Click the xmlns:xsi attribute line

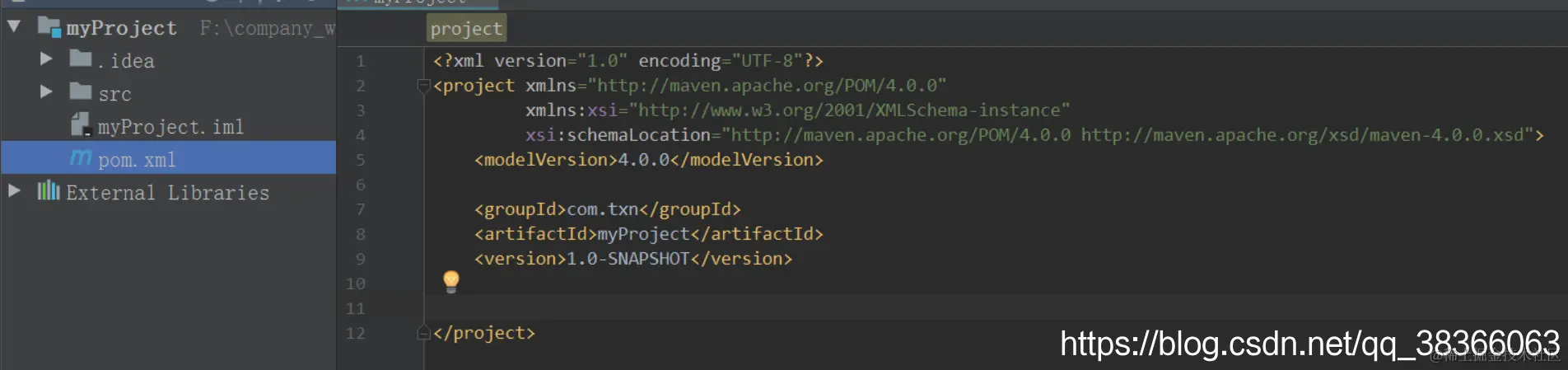pos(798,110)
